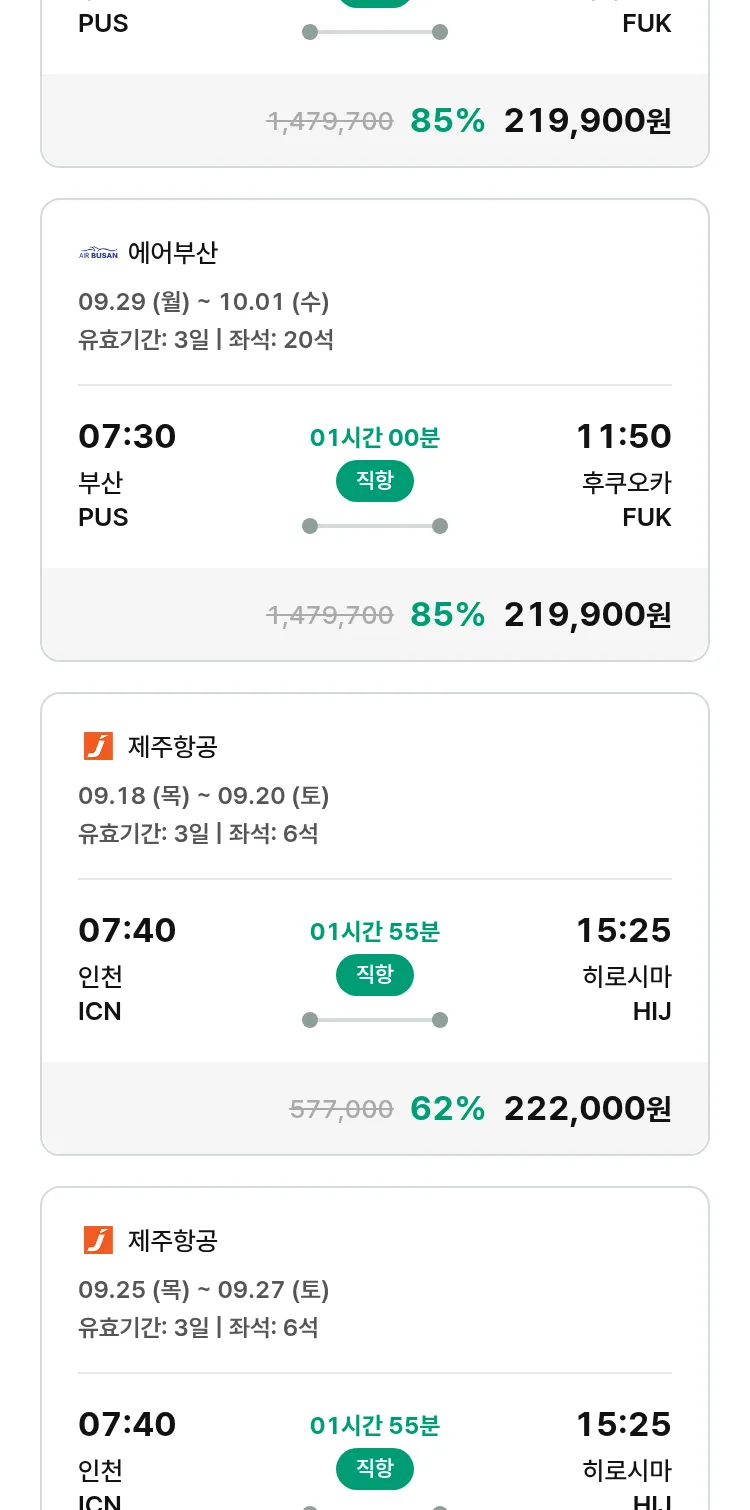Tap the 62% discount label

447,1108
